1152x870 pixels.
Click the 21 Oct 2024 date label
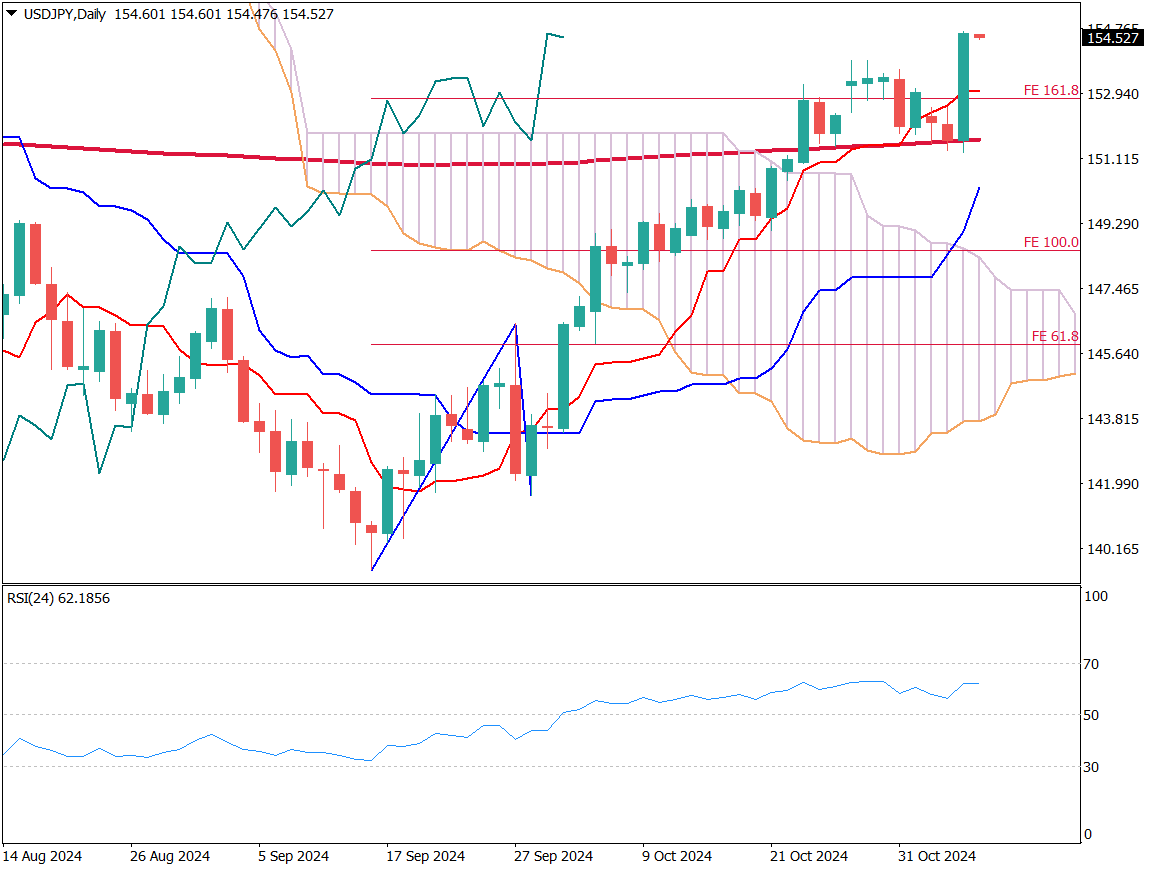point(808,856)
